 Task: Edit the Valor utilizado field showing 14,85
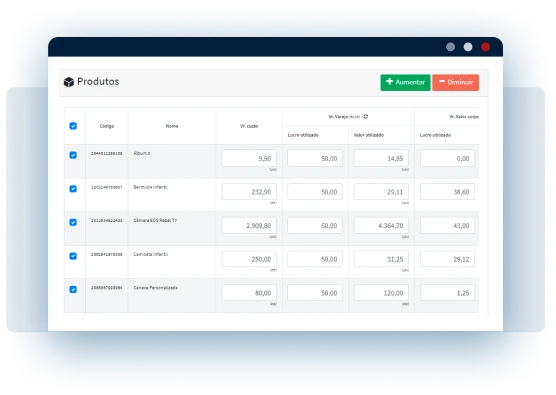pos(381,158)
